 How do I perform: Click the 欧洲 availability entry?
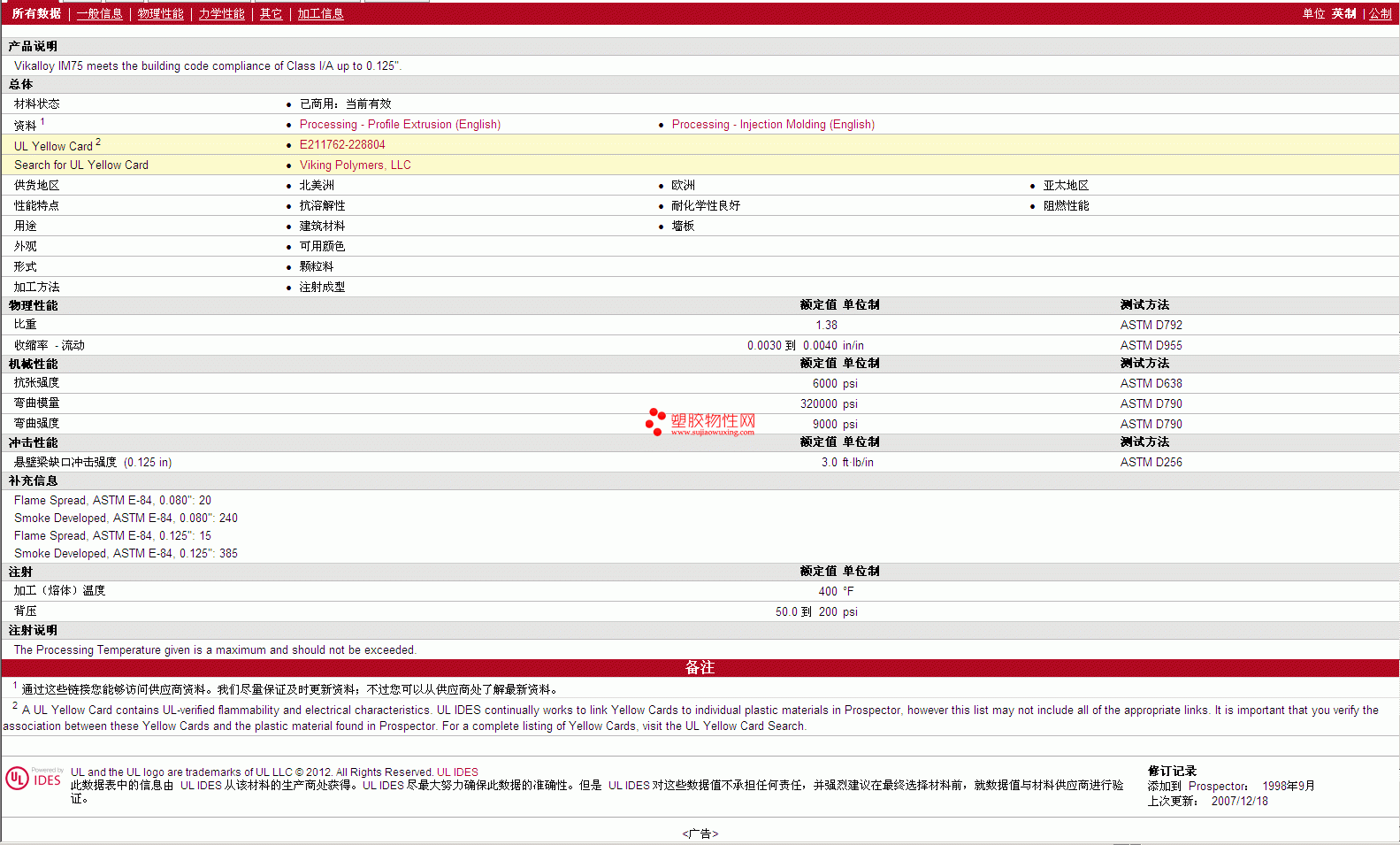(x=683, y=186)
